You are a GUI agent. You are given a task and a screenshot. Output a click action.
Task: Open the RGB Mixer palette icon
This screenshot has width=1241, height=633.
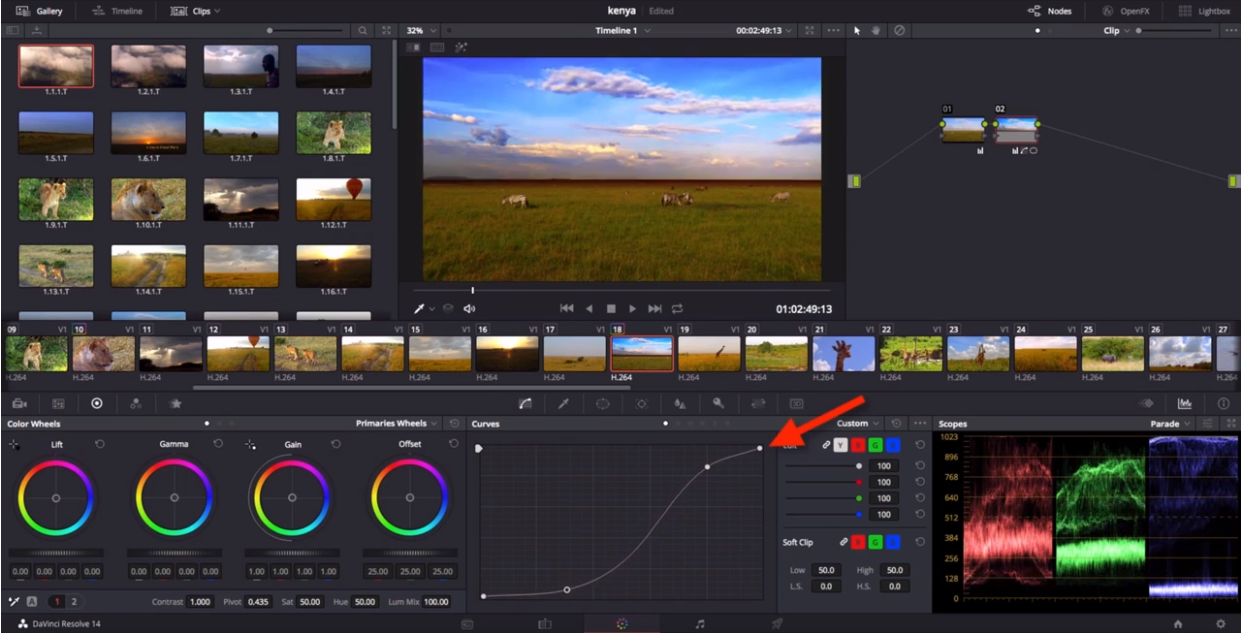(x=136, y=403)
